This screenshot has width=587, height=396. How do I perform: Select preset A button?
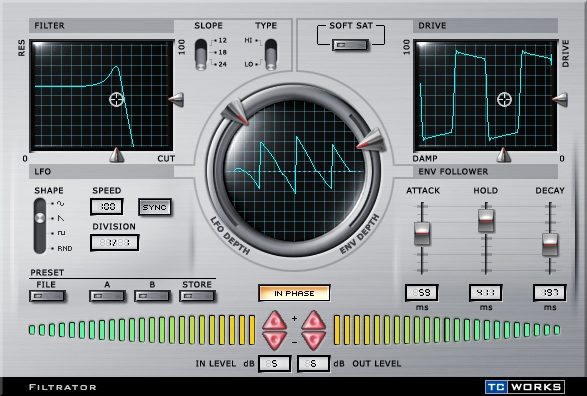107,296
